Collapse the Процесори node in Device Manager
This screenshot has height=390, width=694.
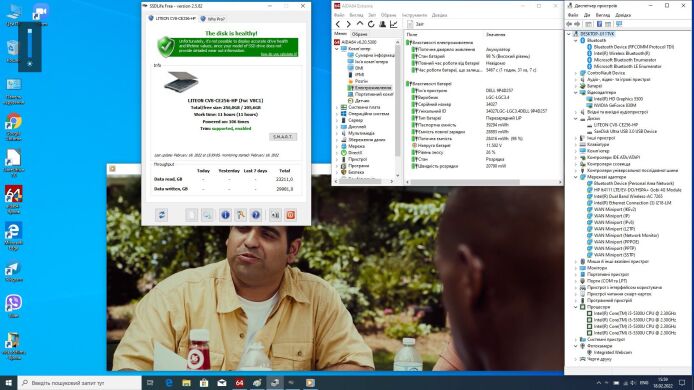coord(576,307)
